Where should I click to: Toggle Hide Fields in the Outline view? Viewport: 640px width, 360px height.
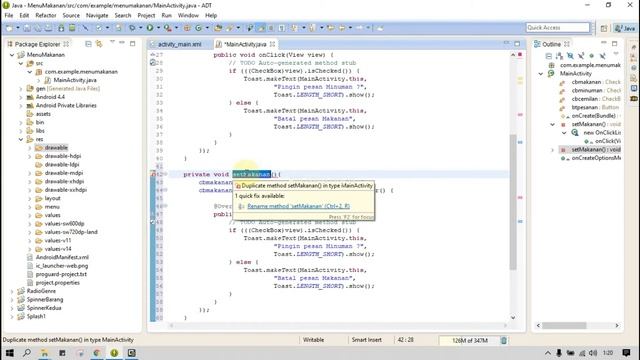pos(570,56)
